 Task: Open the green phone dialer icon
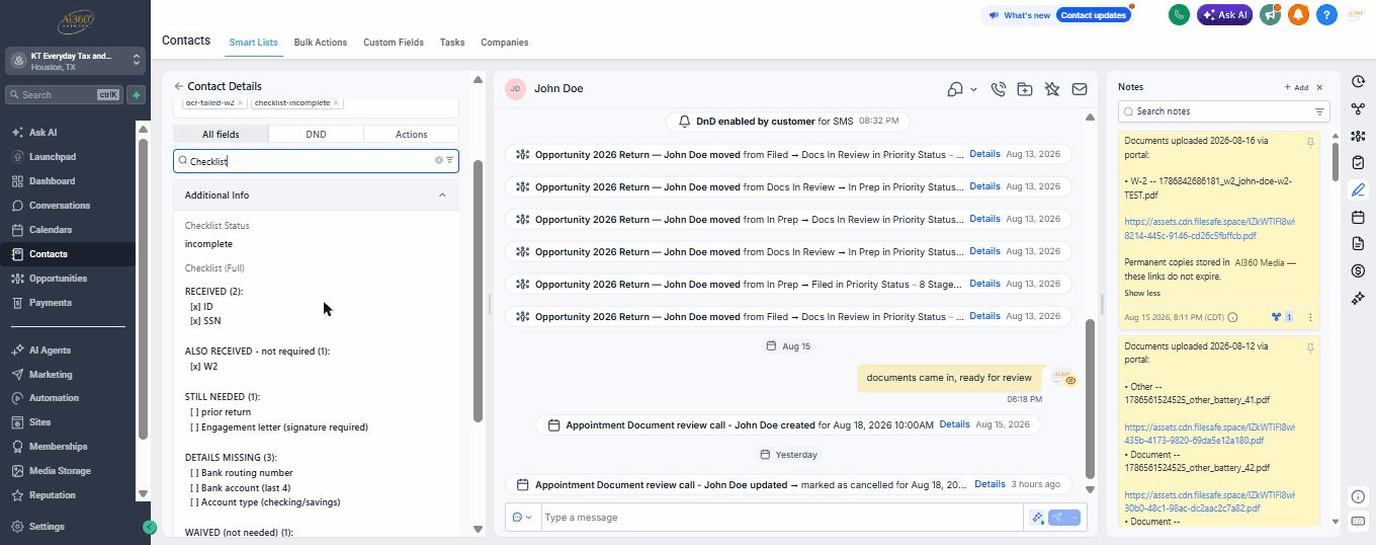coord(1179,15)
